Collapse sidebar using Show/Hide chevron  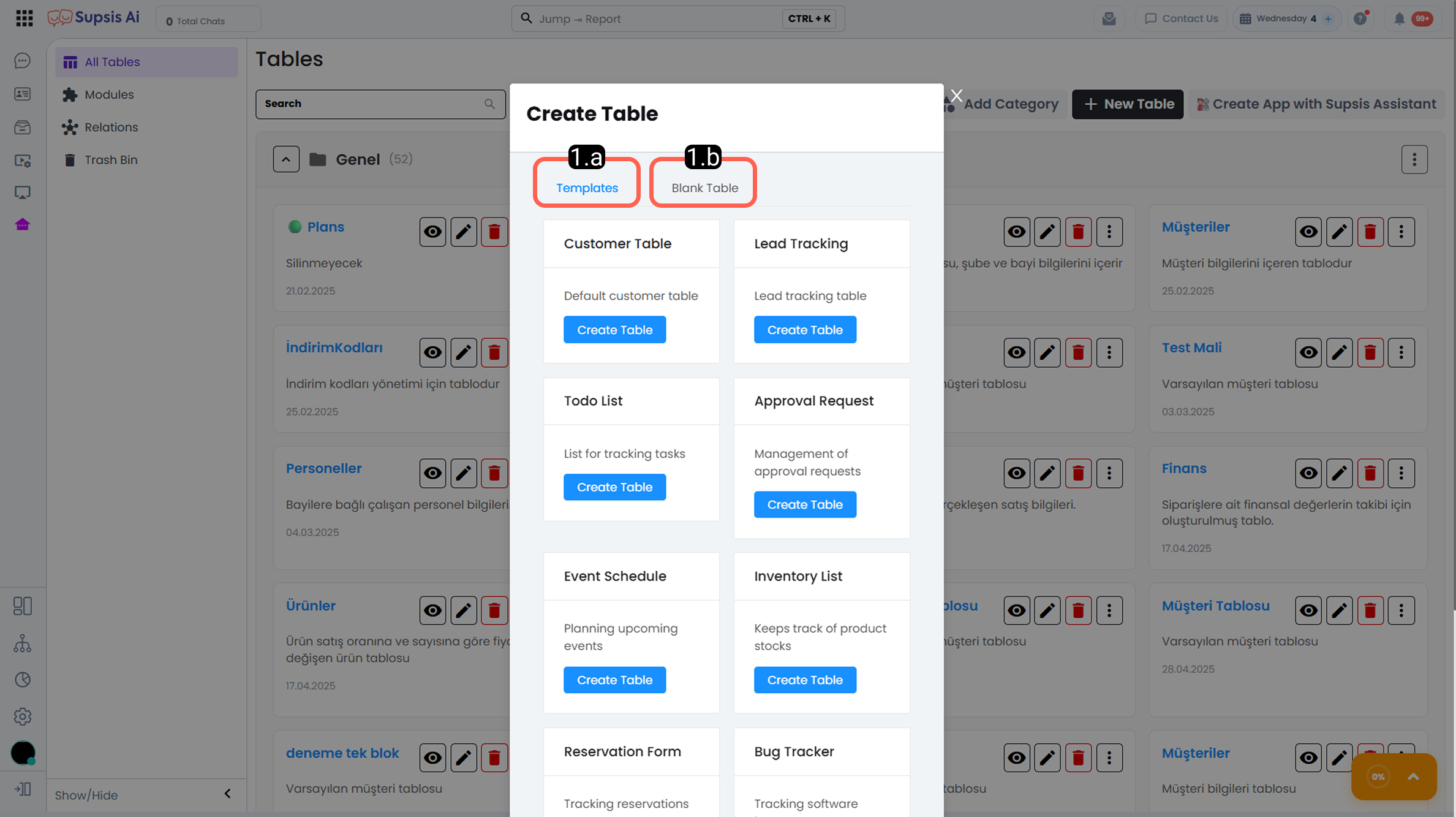[228, 794]
